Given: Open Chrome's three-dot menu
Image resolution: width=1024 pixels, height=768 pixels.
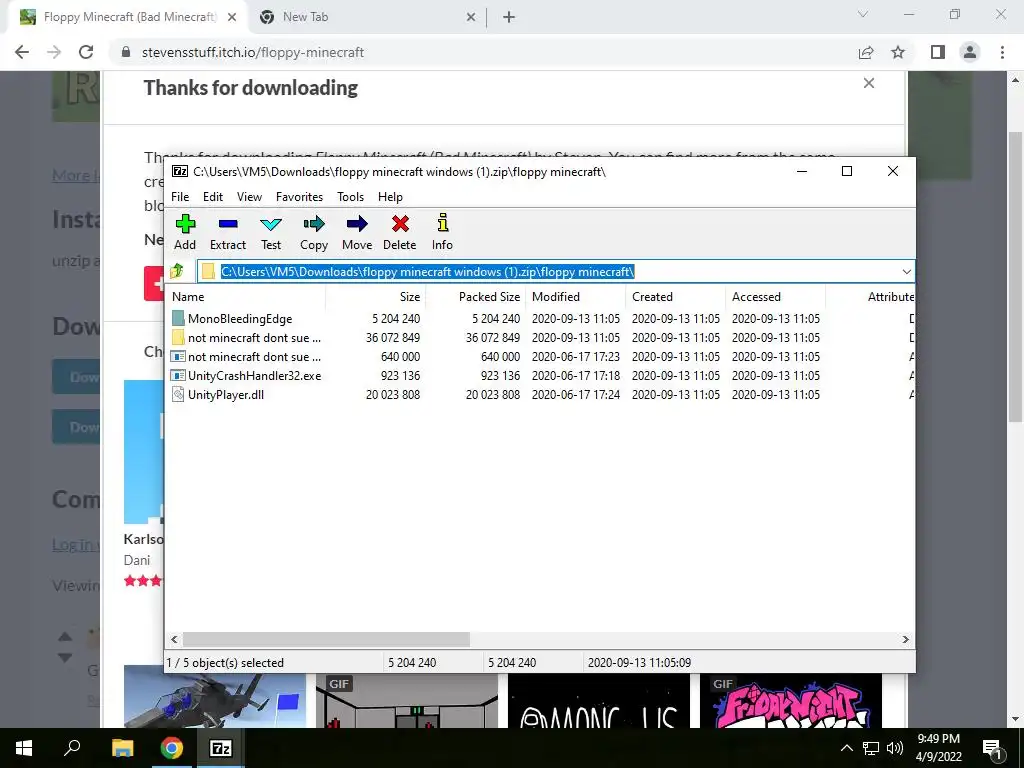Looking at the screenshot, I should point(1002,52).
